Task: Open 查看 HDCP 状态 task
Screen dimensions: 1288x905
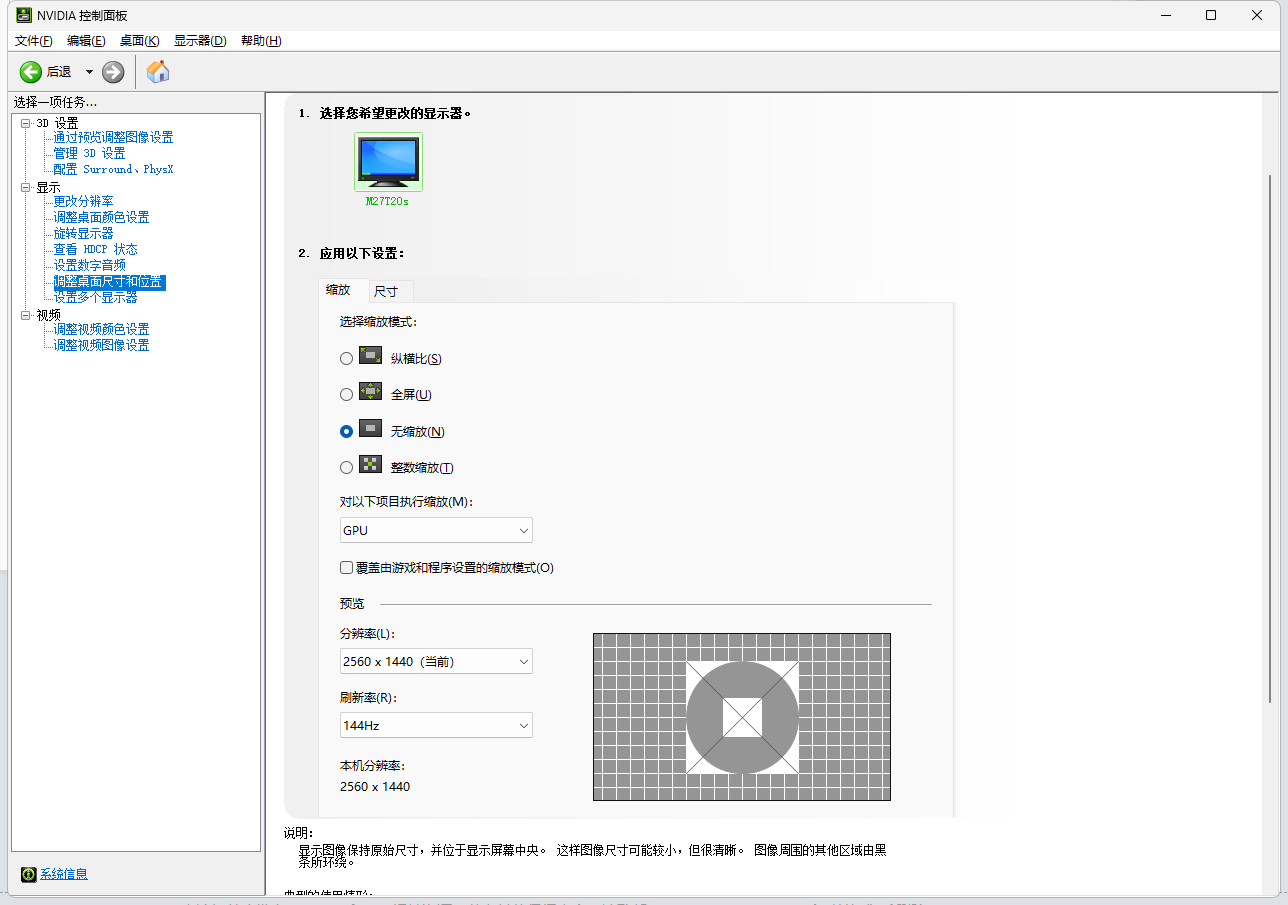Action: [96, 249]
